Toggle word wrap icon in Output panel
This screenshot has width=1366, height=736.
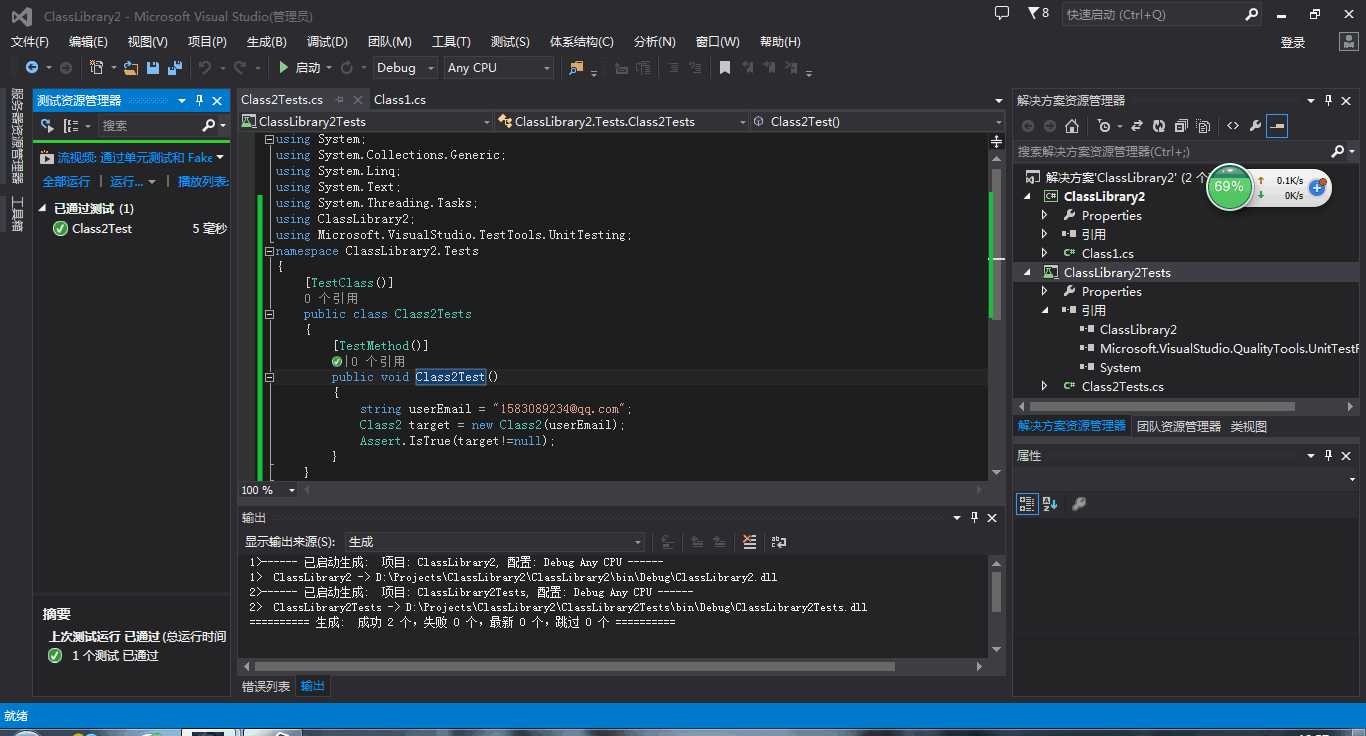click(x=779, y=542)
